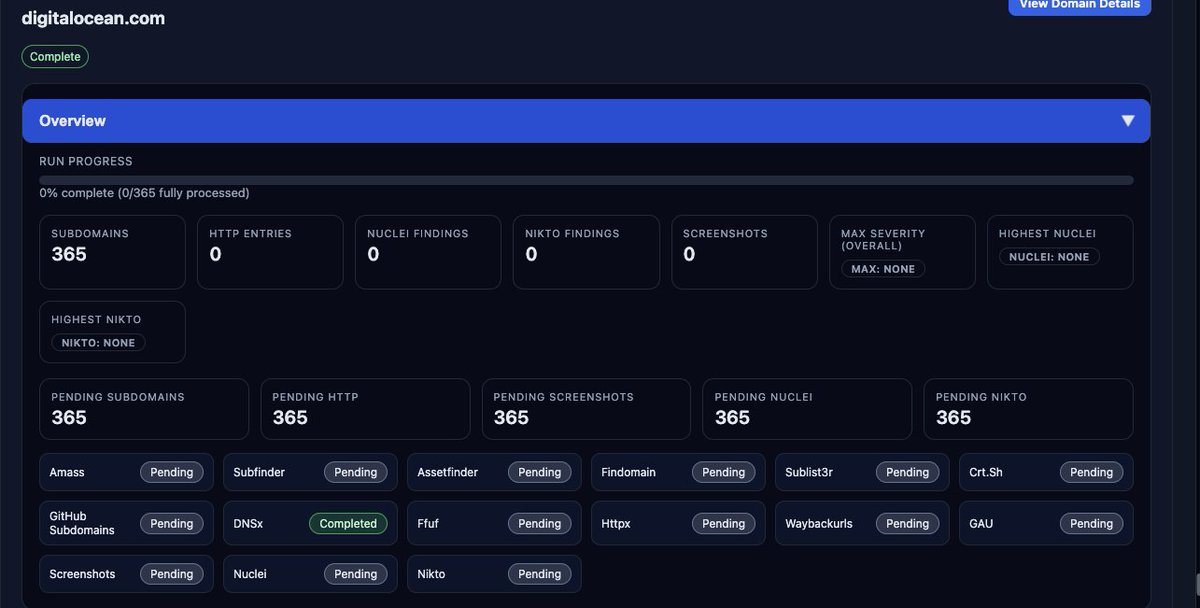The image size is (1200, 608).
Task: Click the Pending badge for Subfinder
Action: (x=356, y=472)
